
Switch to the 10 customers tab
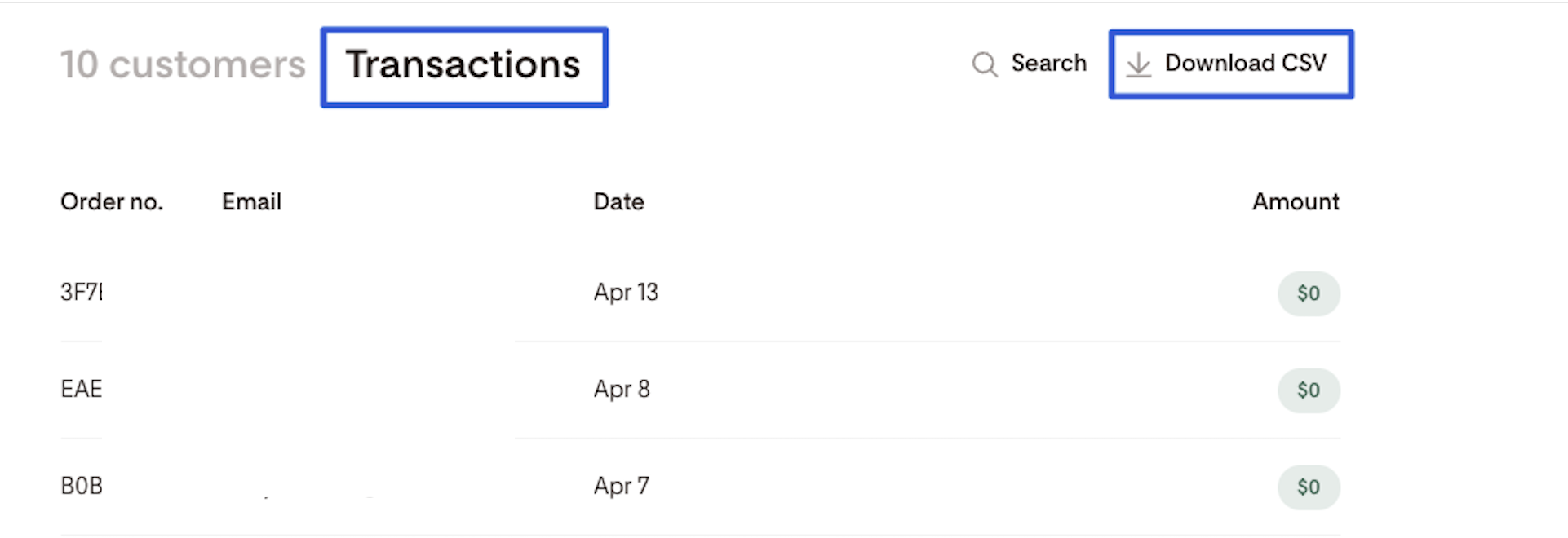[183, 65]
